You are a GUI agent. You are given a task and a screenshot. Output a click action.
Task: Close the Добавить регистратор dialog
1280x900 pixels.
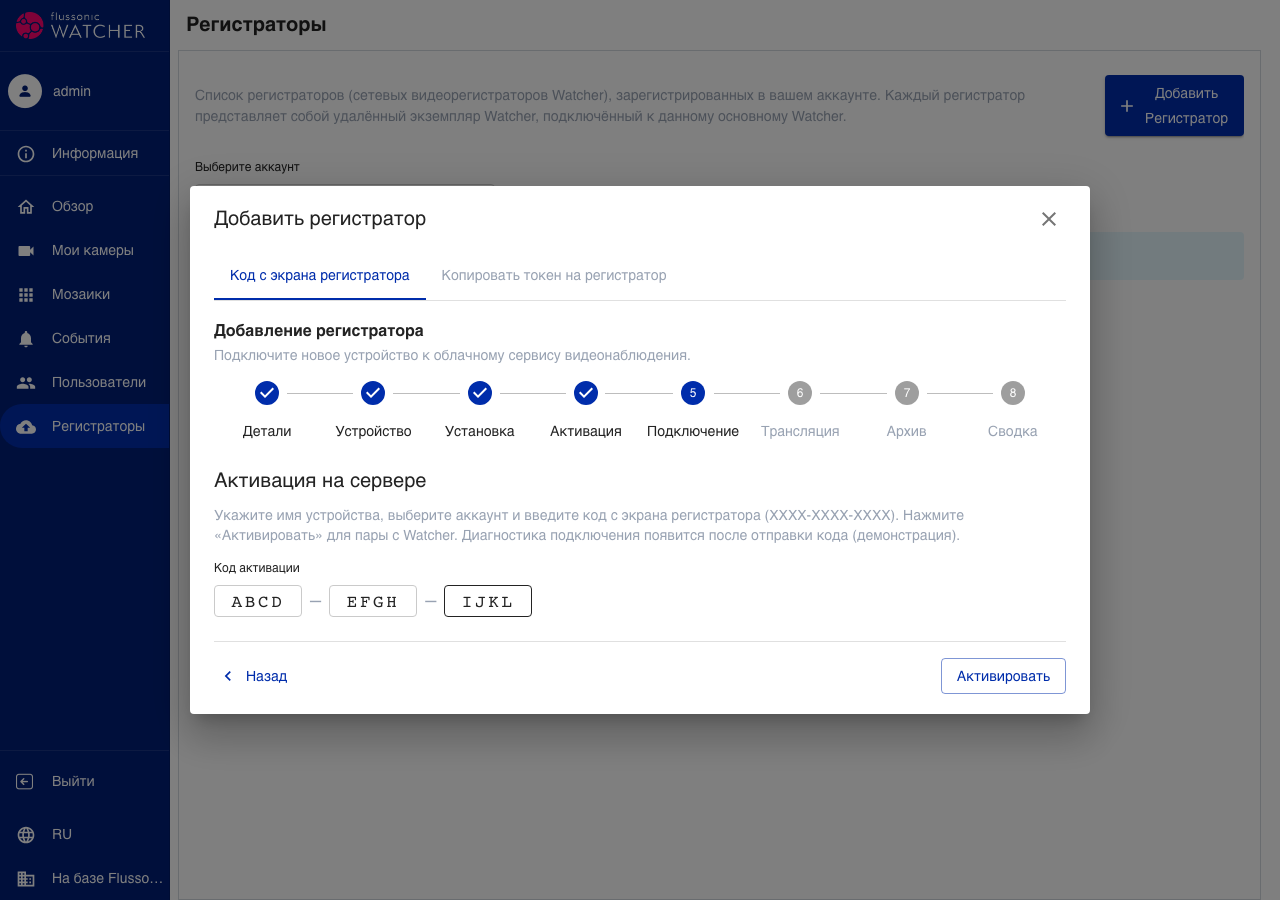(1049, 219)
